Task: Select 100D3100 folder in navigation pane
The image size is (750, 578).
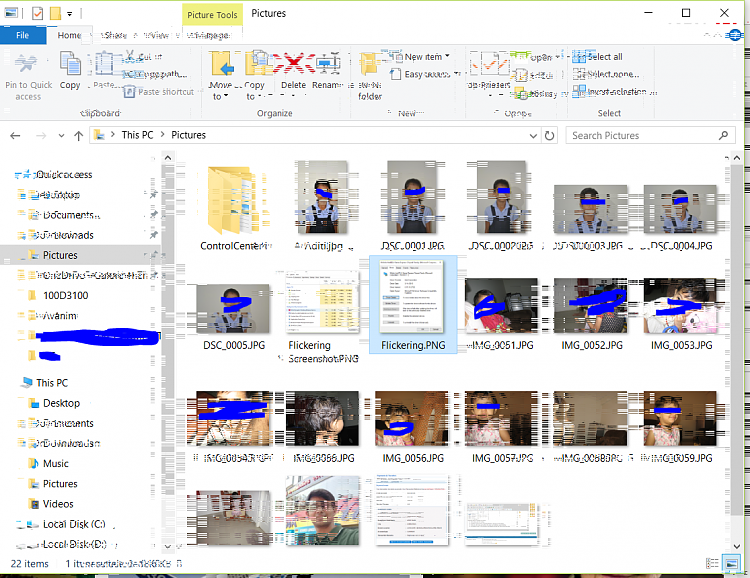Action: (65, 295)
